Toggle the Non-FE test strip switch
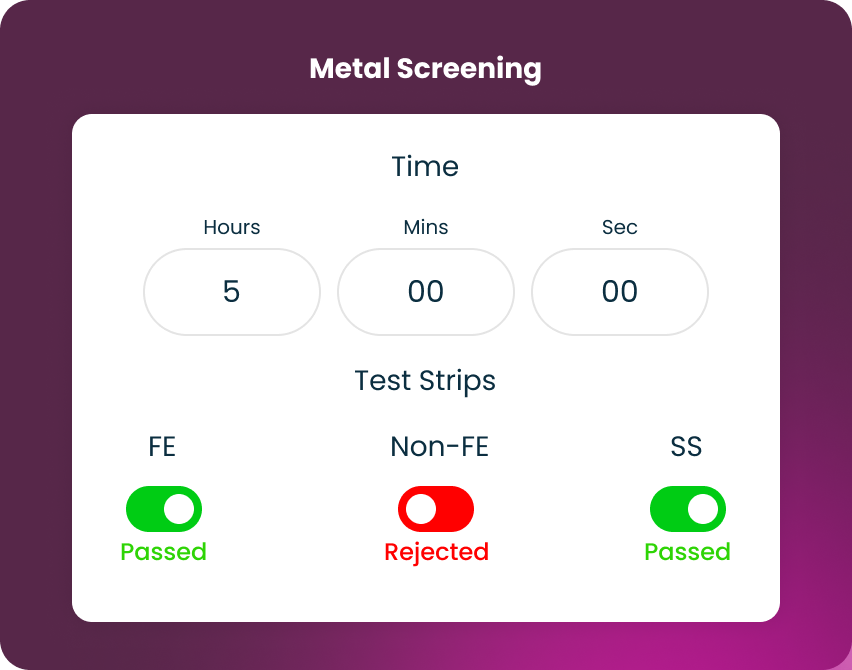Screen dimensions: 852x670 pyautogui.click(x=436, y=509)
